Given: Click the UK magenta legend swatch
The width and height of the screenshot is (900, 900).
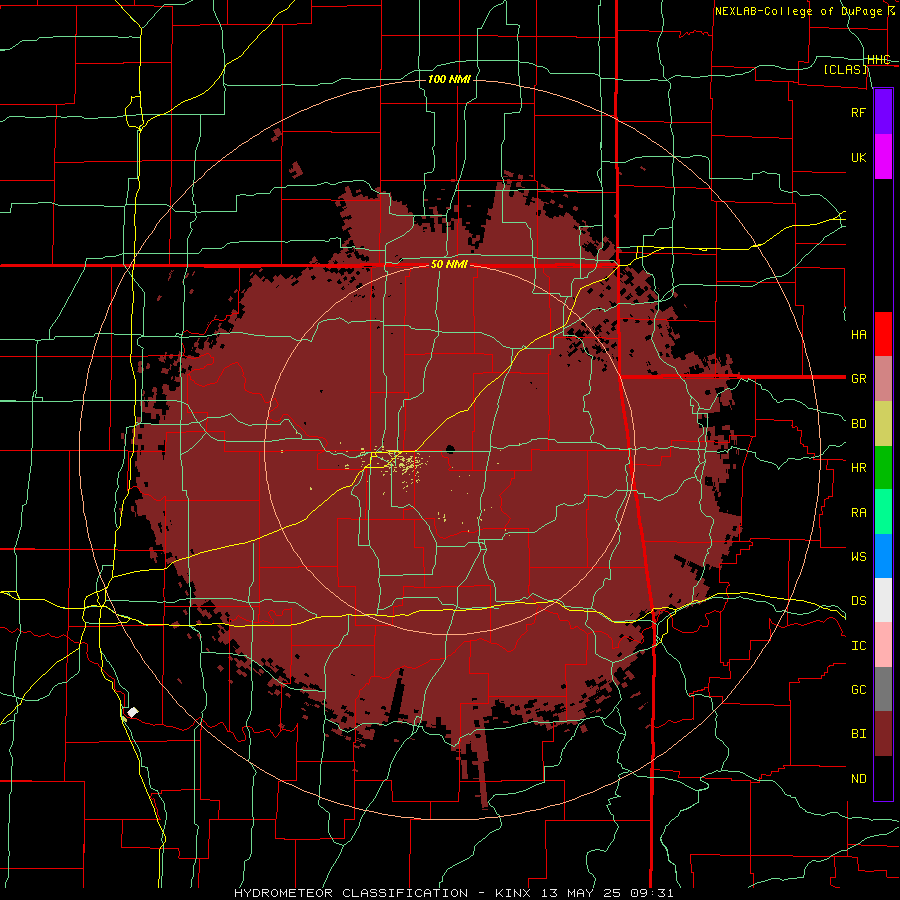Looking at the screenshot, I should tap(883, 157).
